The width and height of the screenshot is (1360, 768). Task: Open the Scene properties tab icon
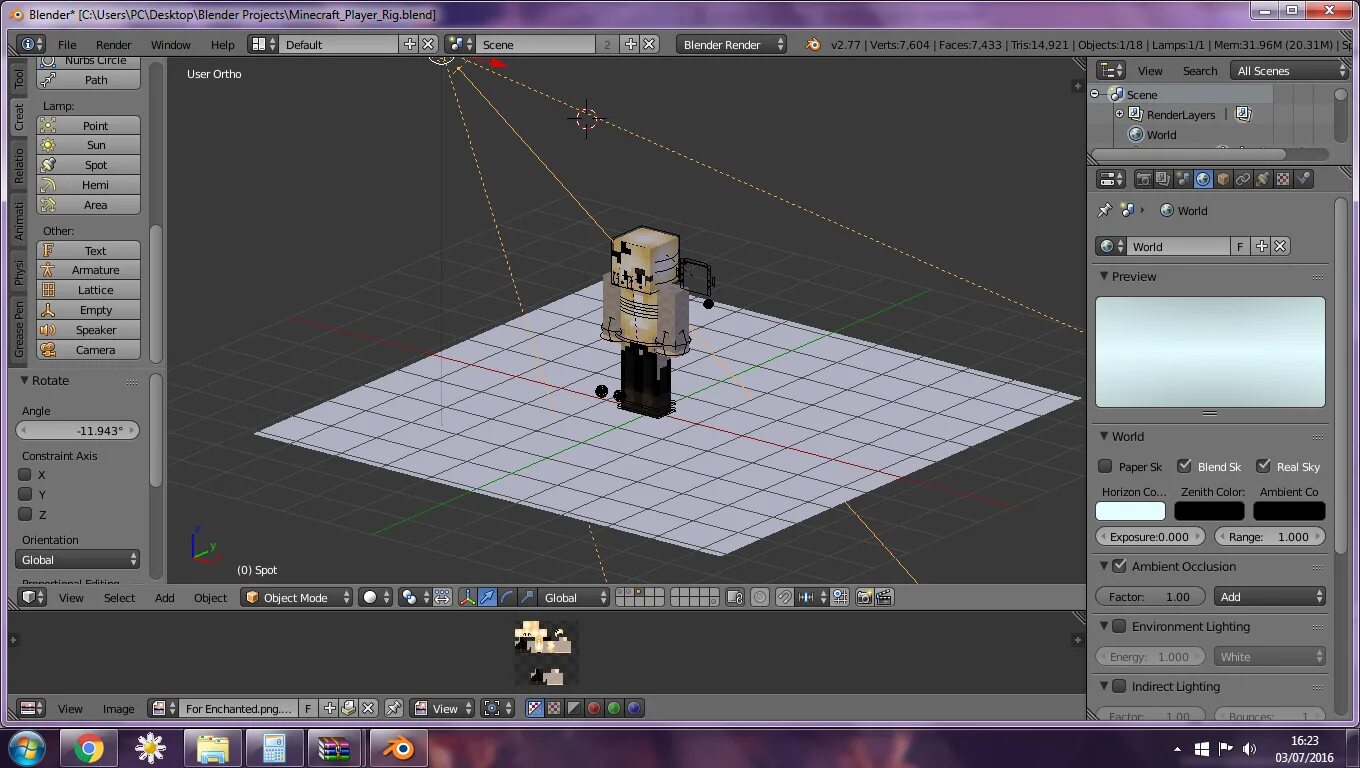[x=1183, y=179]
